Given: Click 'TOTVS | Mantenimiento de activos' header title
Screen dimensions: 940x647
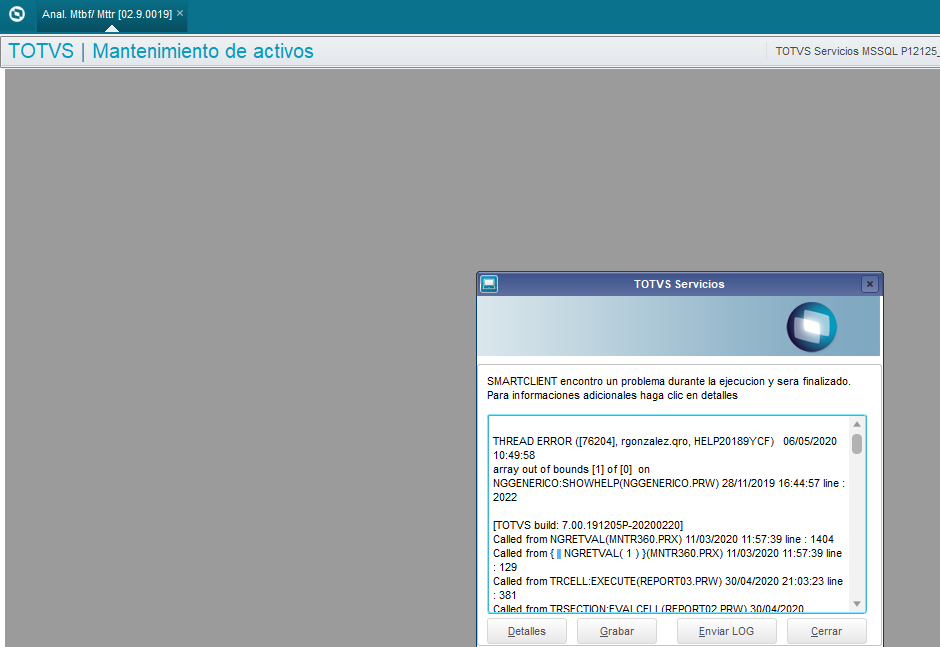Looking at the screenshot, I should point(161,51).
